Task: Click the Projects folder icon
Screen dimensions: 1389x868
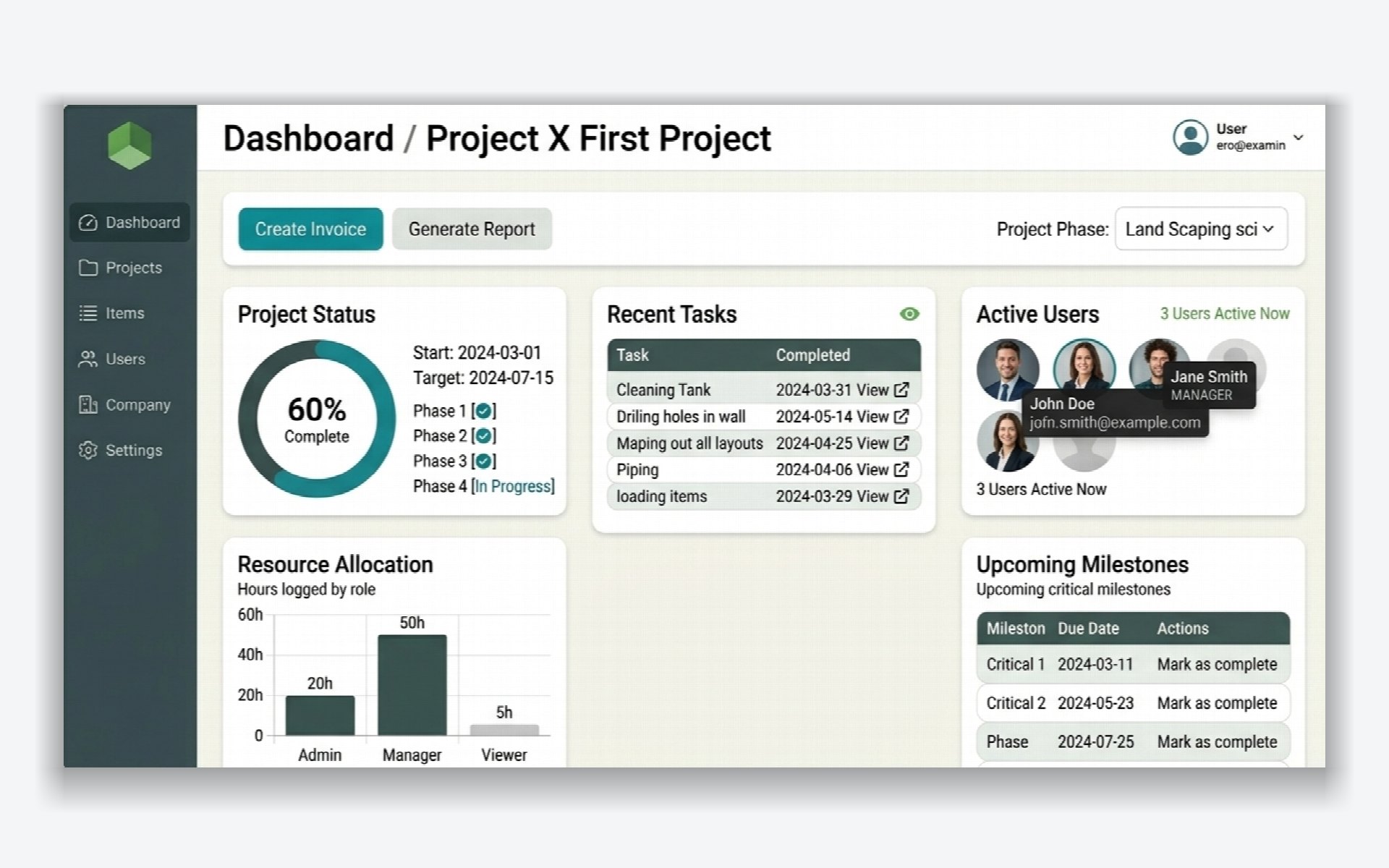Action: coord(88,268)
